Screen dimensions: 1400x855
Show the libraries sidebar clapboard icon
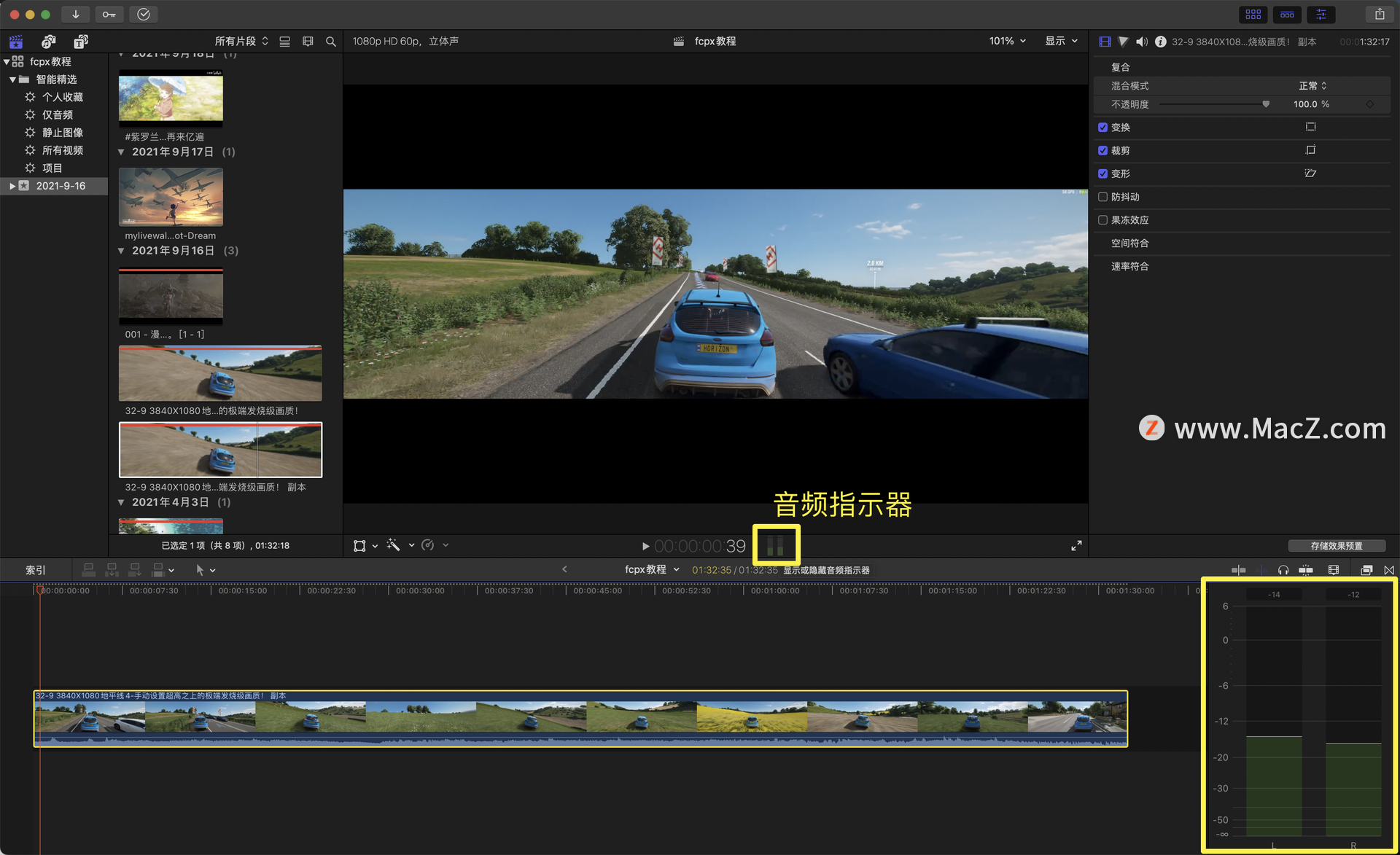point(15,42)
